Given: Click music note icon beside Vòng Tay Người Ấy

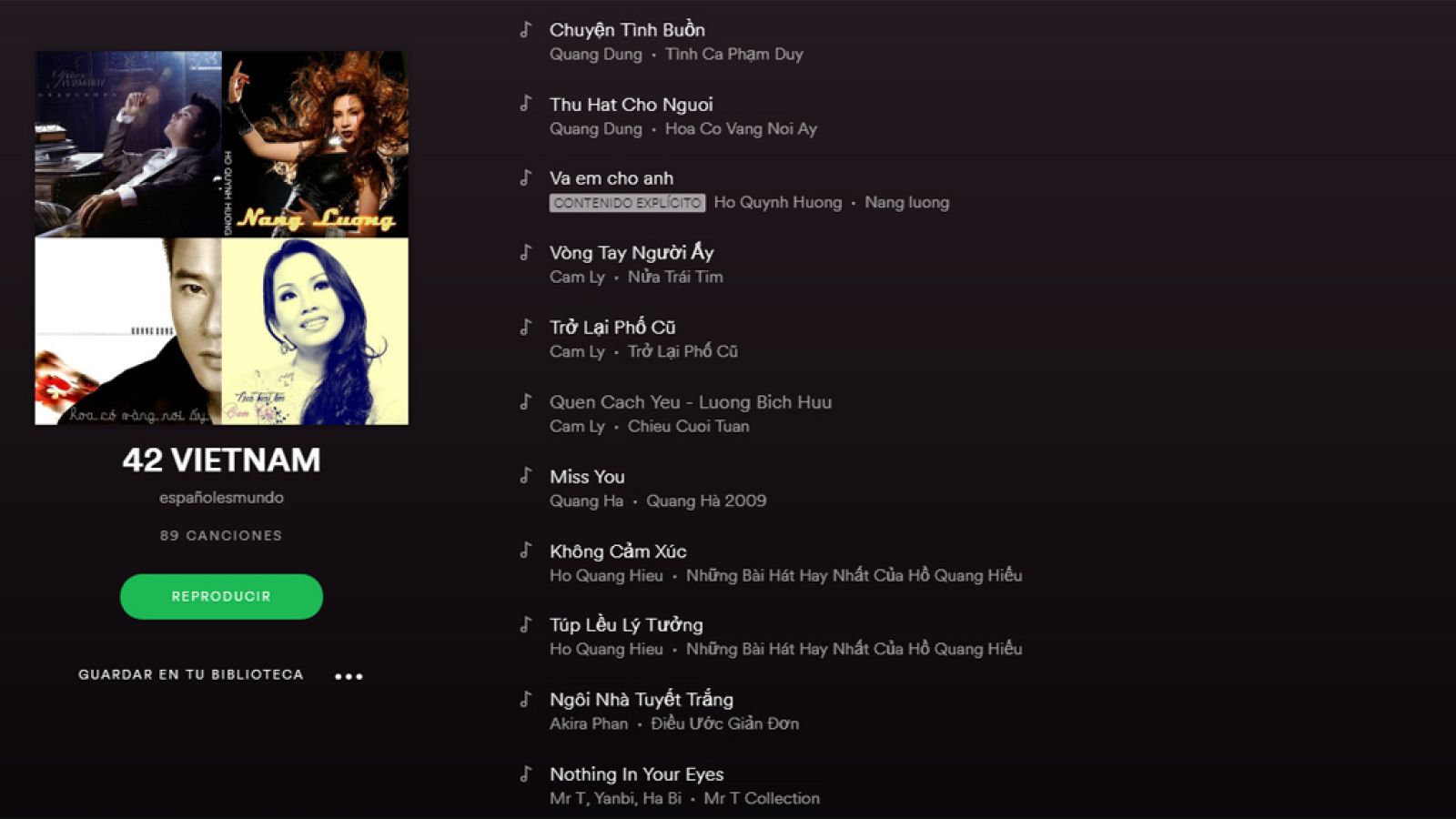Looking at the screenshot, I should click(x=526, y=252).
